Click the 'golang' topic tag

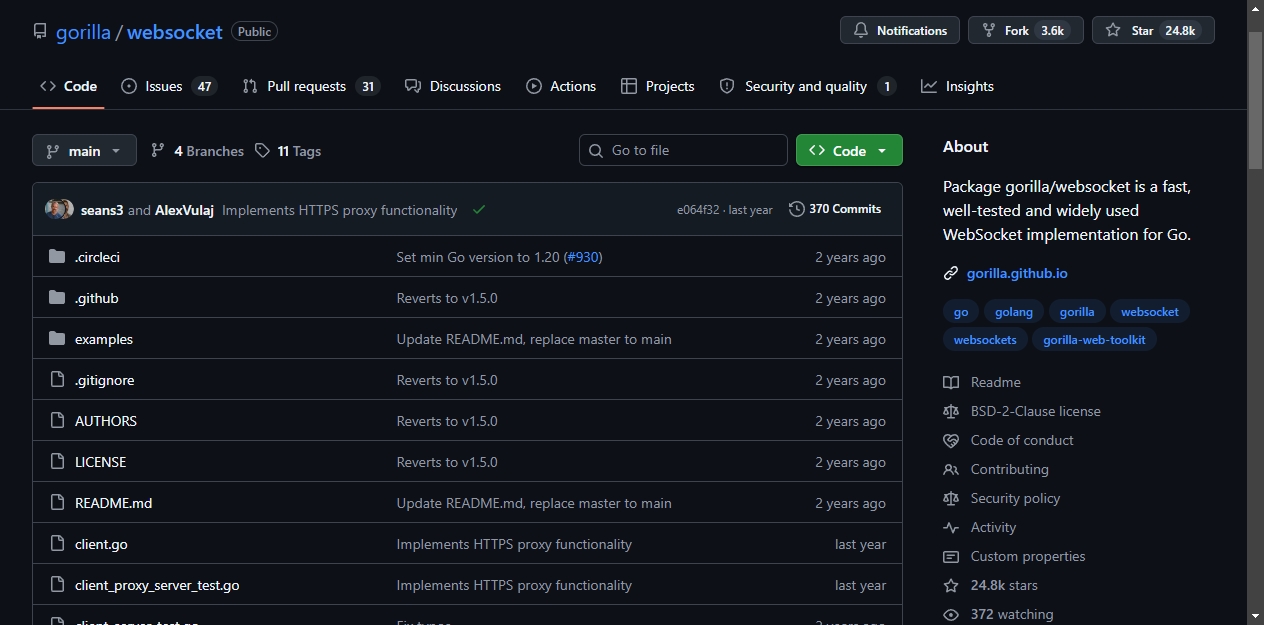coord(1014,312)
